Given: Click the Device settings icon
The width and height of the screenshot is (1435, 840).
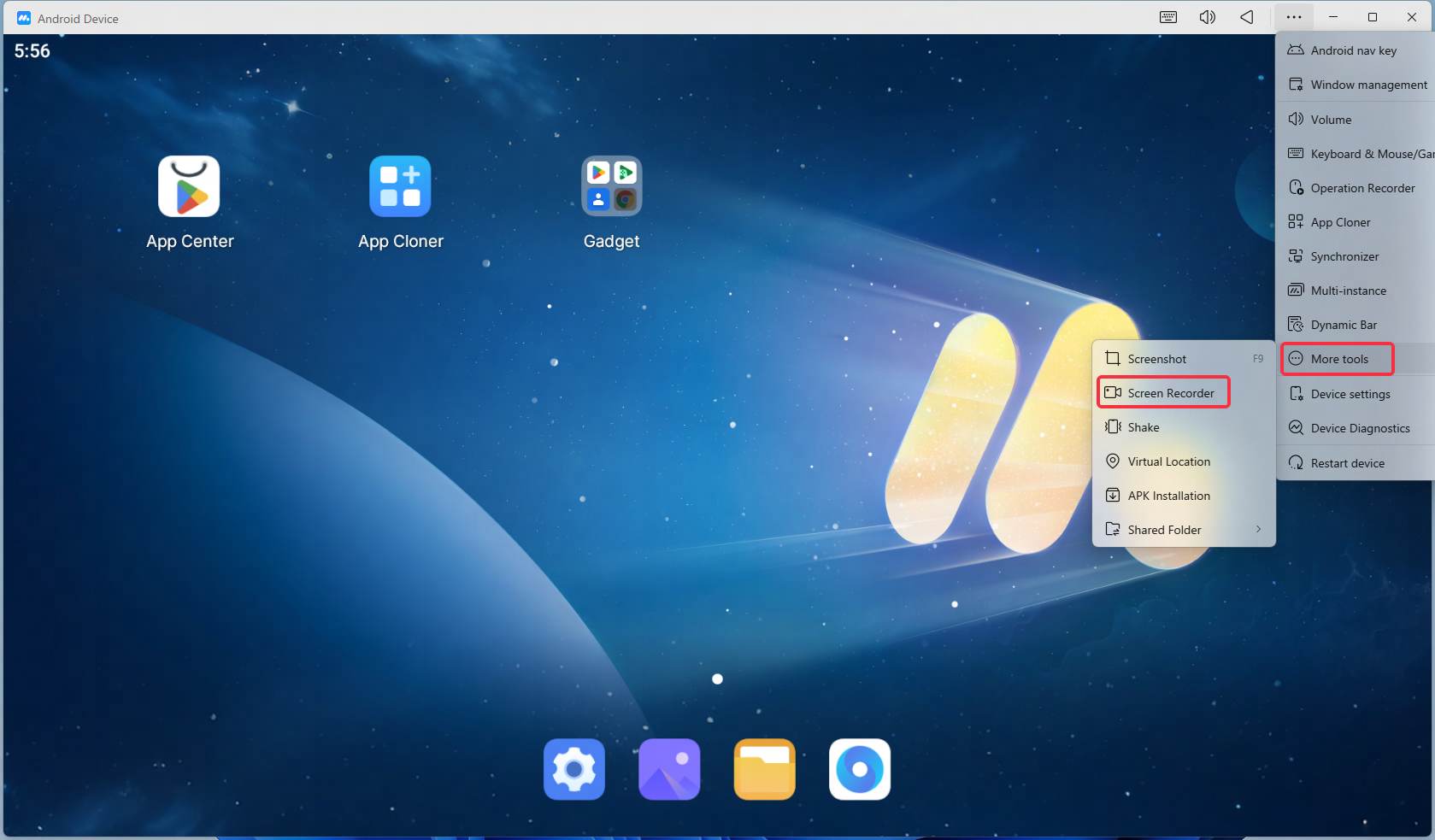Looking at the screenshot, I should 1296,393.
